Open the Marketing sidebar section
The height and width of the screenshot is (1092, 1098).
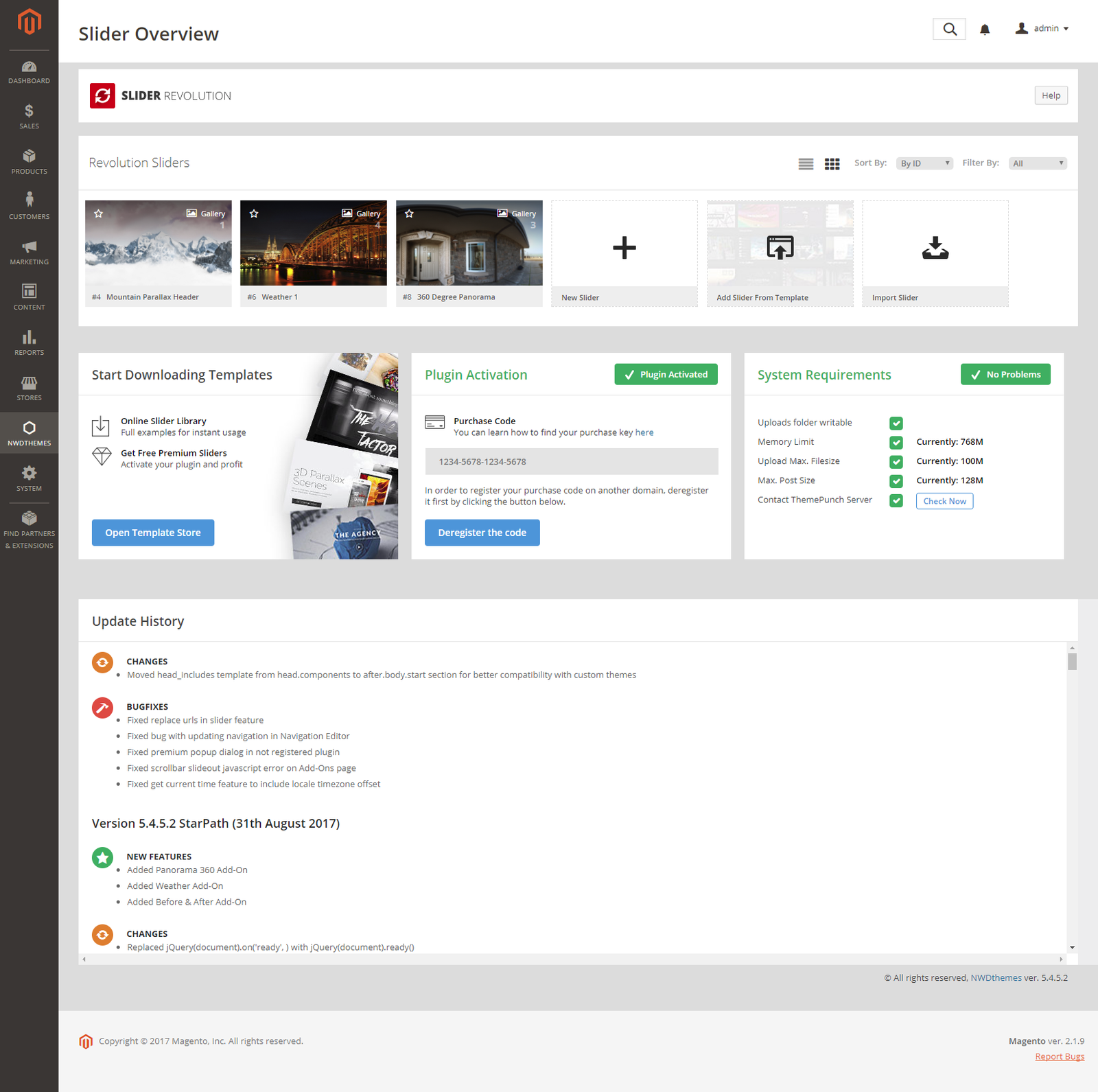(x=29, y=252)
